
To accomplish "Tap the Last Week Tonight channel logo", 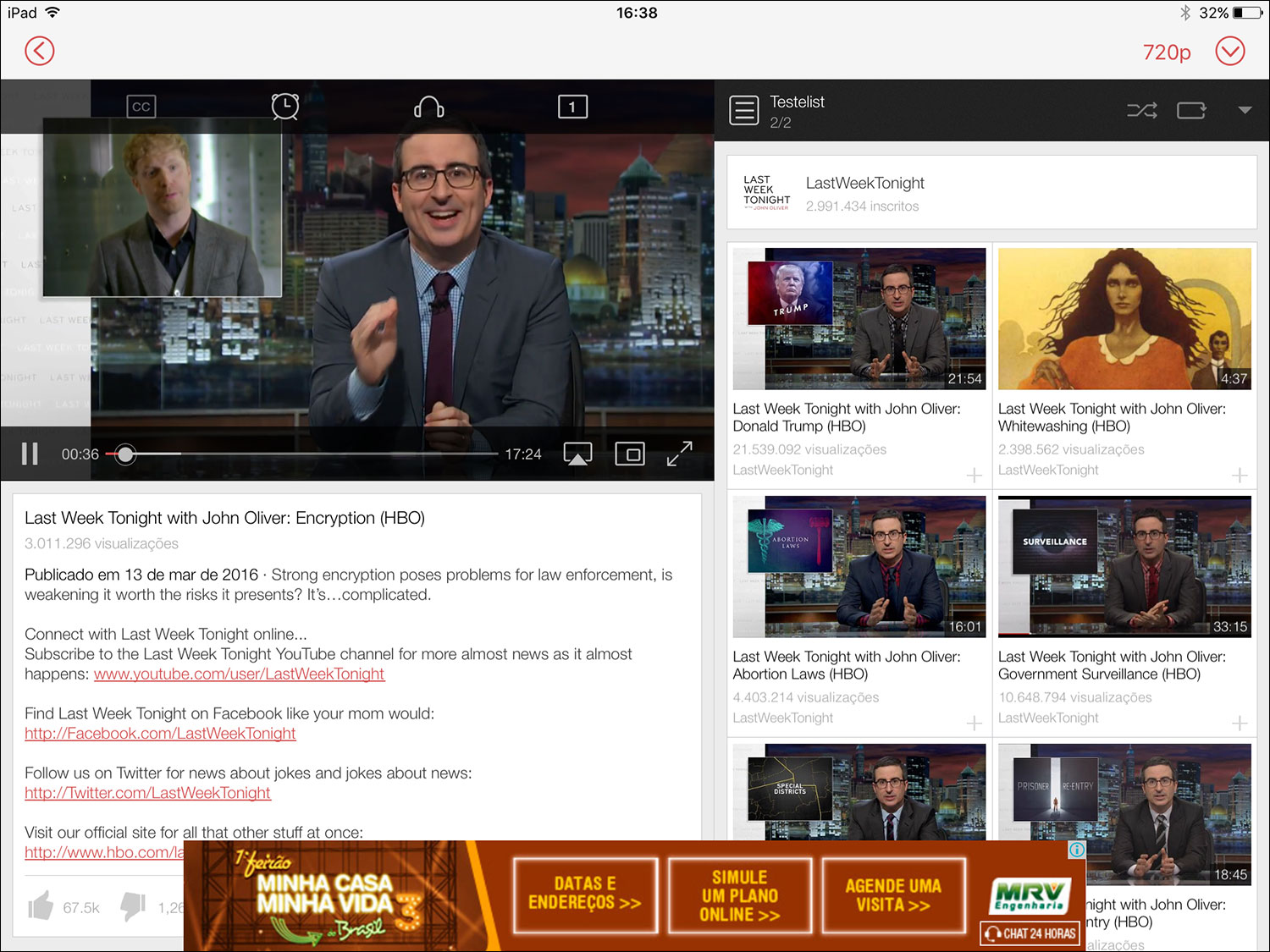I will click(x=766, y=193).
